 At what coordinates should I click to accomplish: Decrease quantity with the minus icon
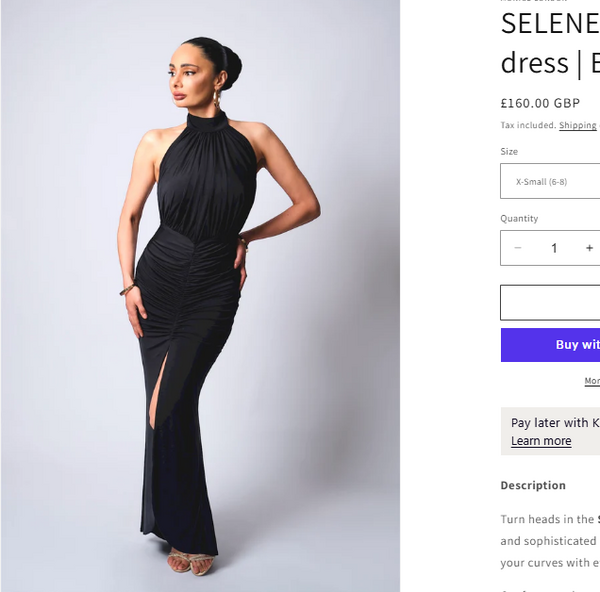click(518, 248)
